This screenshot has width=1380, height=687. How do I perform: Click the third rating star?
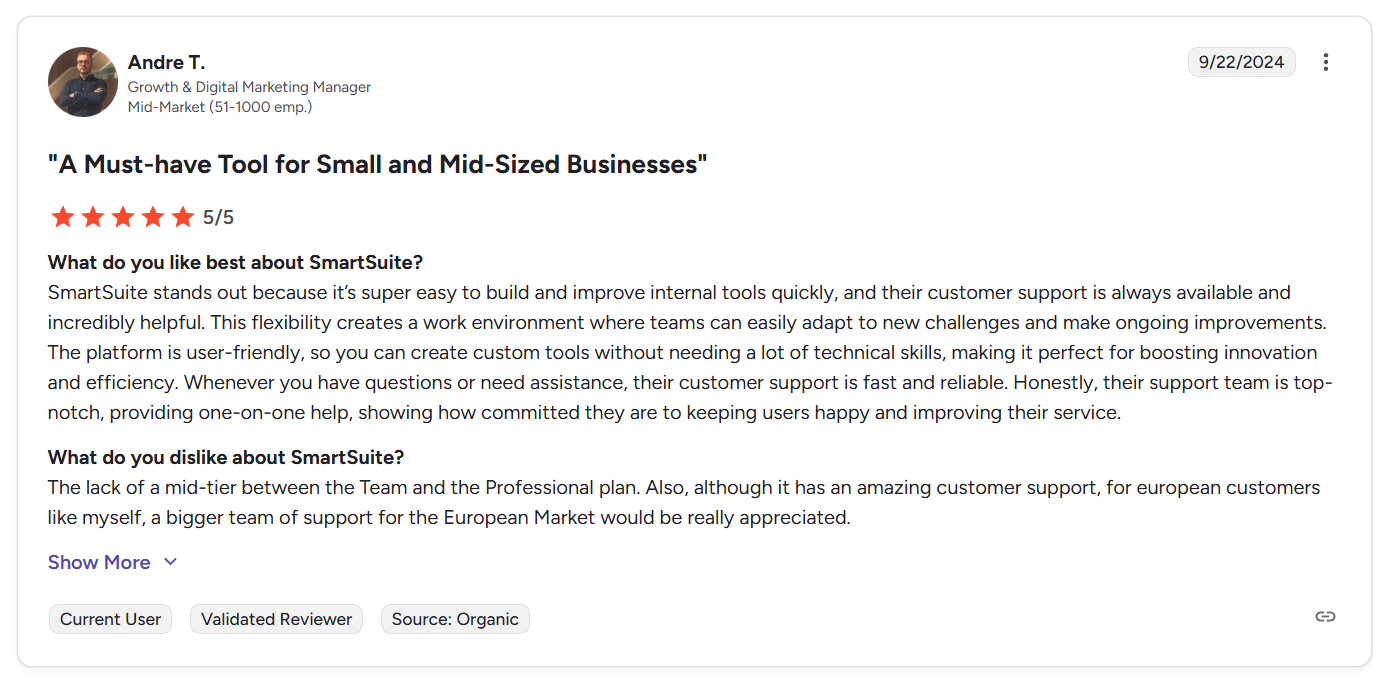click(x=123, y=217)
